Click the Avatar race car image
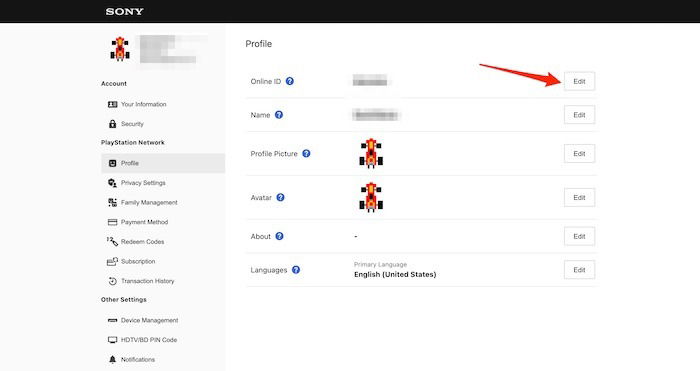The height and width of the screenshot is (371, 700). (371, 197)
